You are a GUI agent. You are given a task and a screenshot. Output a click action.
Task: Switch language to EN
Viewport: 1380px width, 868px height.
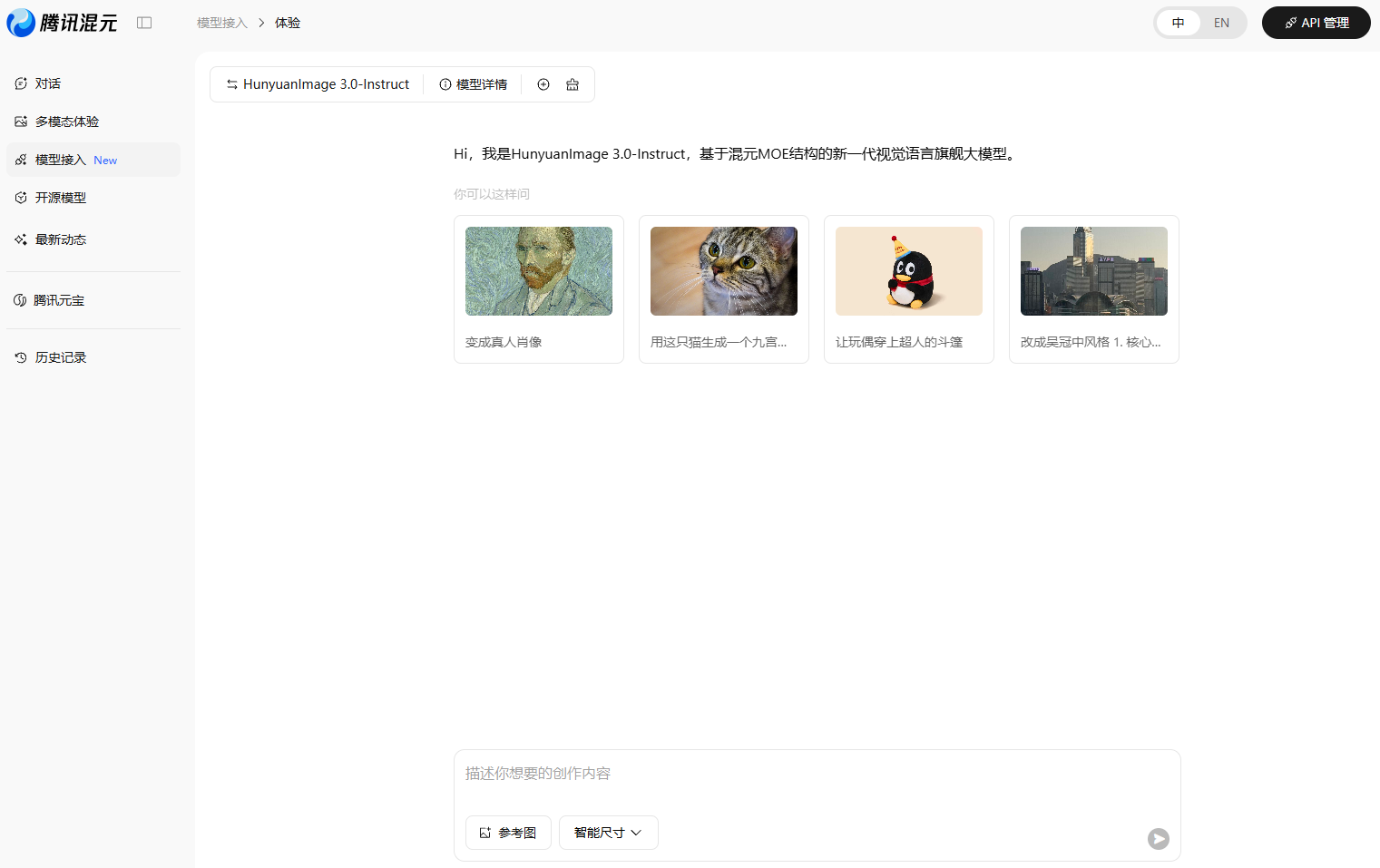coord(1221,23)
